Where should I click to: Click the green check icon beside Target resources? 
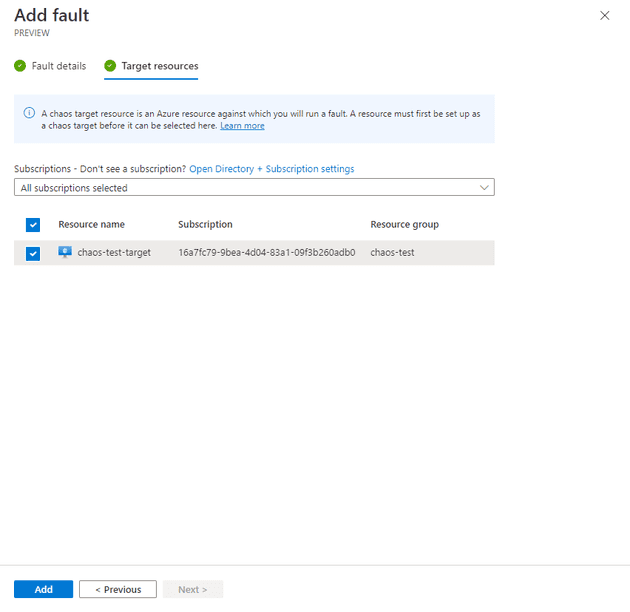point(110,65)
